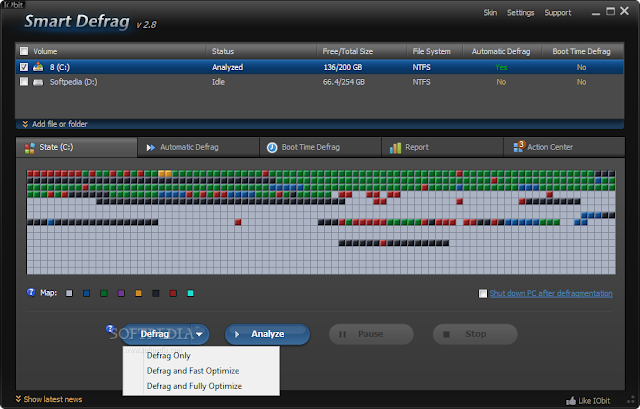Screen dimensions: 640x409
Task: Click the Show latest news chevron icon
Action: click(18, 399)
